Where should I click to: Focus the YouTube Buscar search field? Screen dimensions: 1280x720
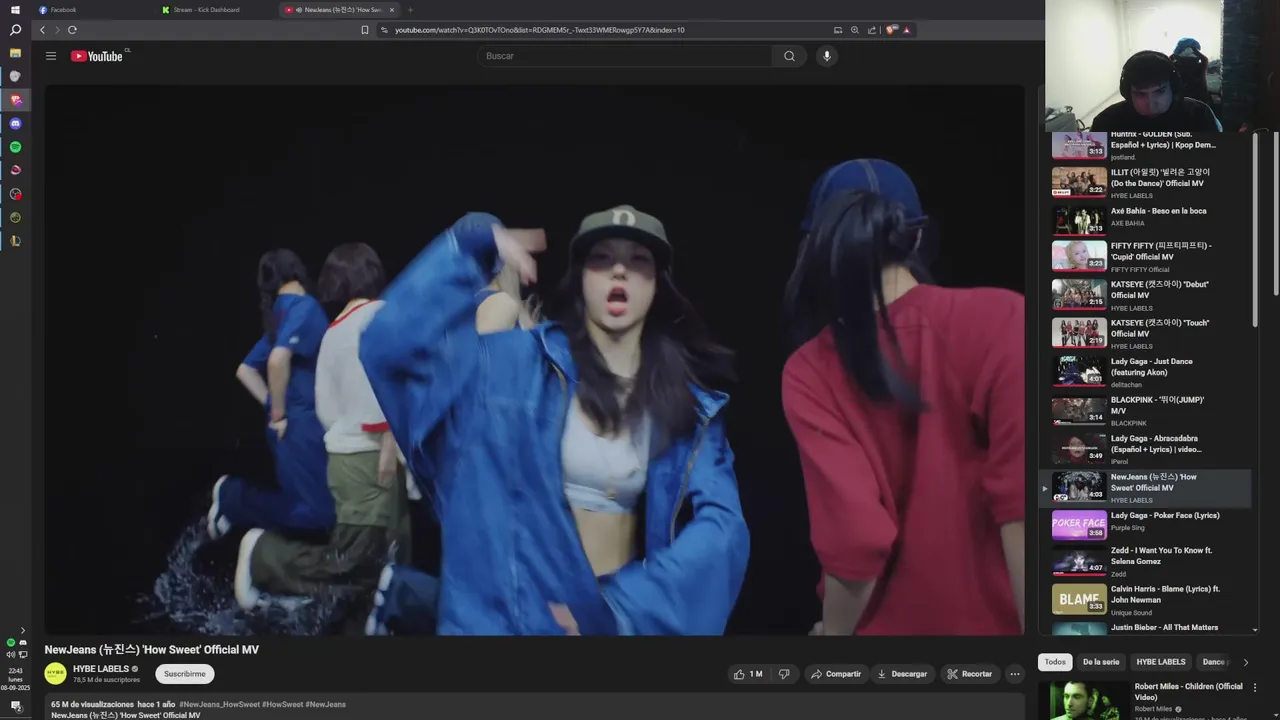(x=625, y=56)
